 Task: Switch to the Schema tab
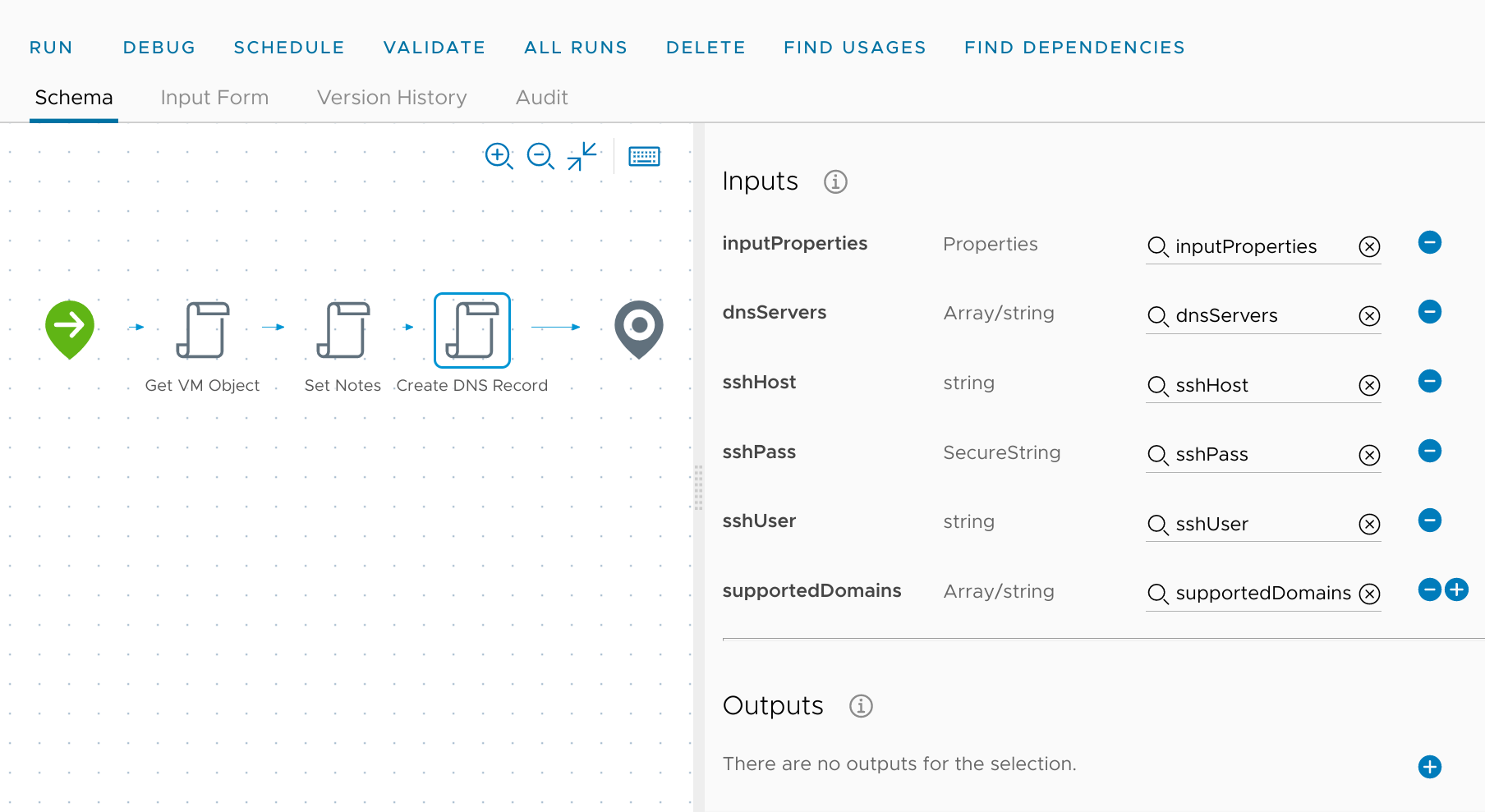(x=74, y=98)
